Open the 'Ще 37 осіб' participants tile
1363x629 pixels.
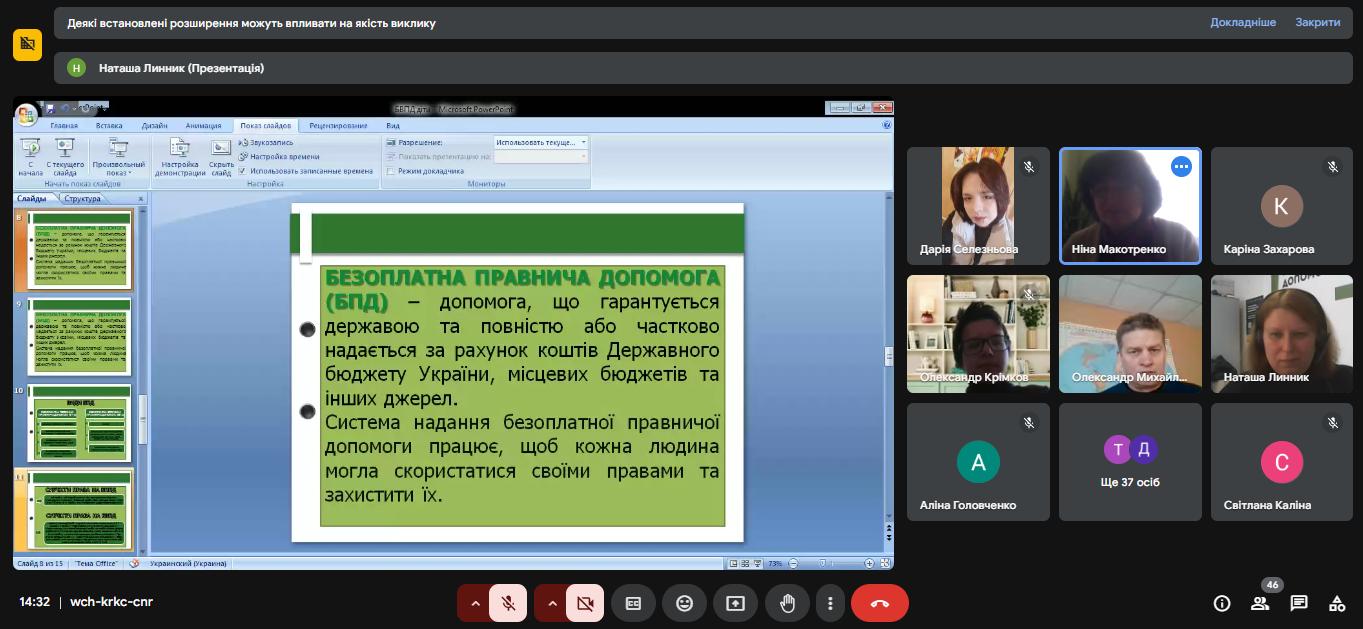point(1130,462)
